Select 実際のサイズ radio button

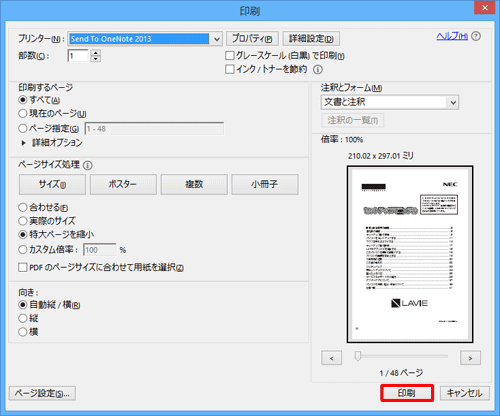coord(23,221)
